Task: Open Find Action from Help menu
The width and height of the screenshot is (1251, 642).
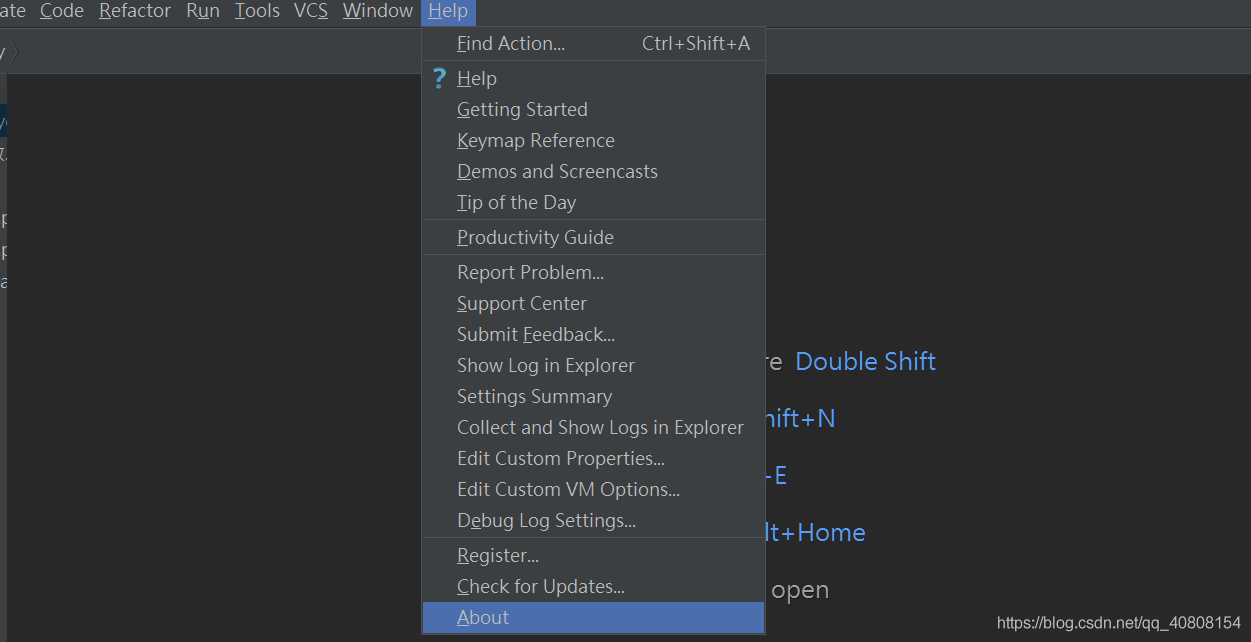Action: tap(511, 44)
